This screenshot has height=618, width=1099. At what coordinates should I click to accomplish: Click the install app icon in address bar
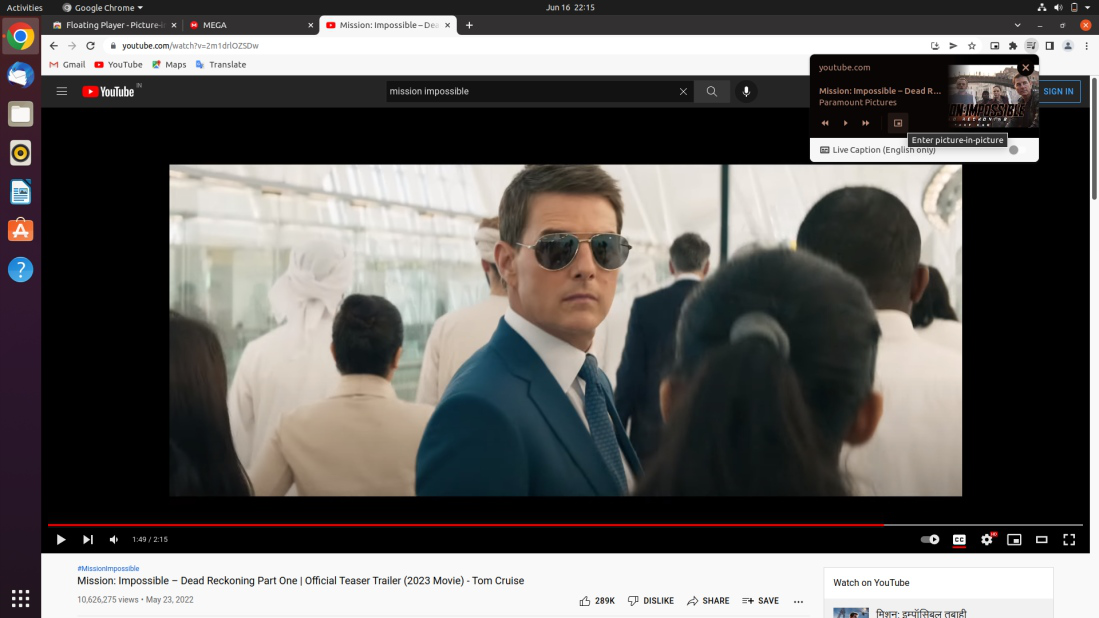pyautogui.click(x=935, y=46)
